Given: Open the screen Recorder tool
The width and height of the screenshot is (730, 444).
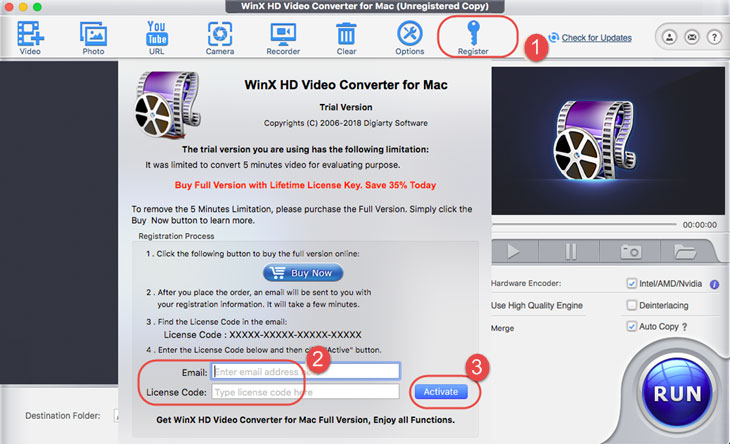Looking at the screenshot, I should (x=283, y=37).
